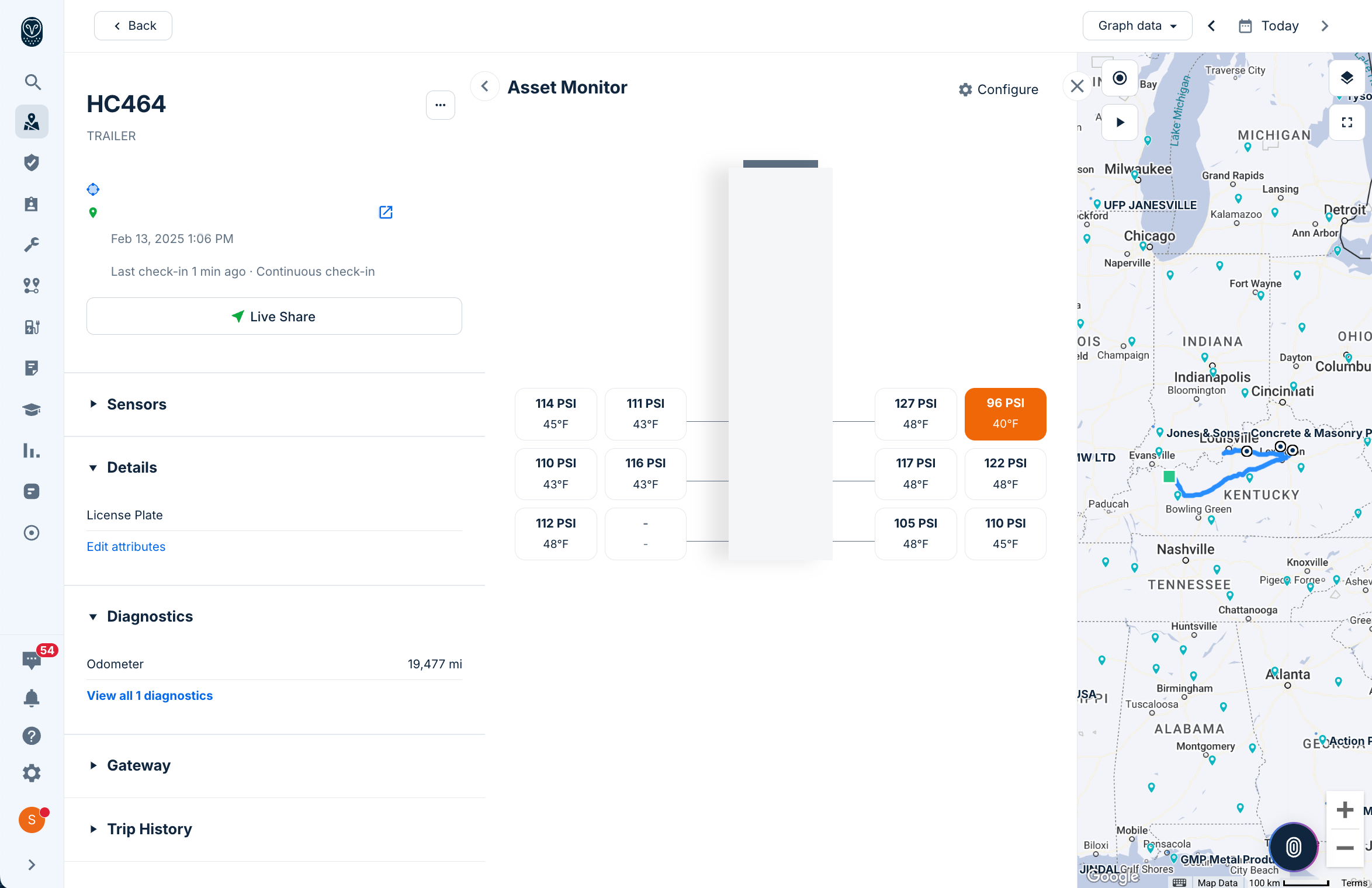The width and height of the screenshot is (1372, 888).
Task: Open map layers icon
Action: click(x=1347, y=78)
